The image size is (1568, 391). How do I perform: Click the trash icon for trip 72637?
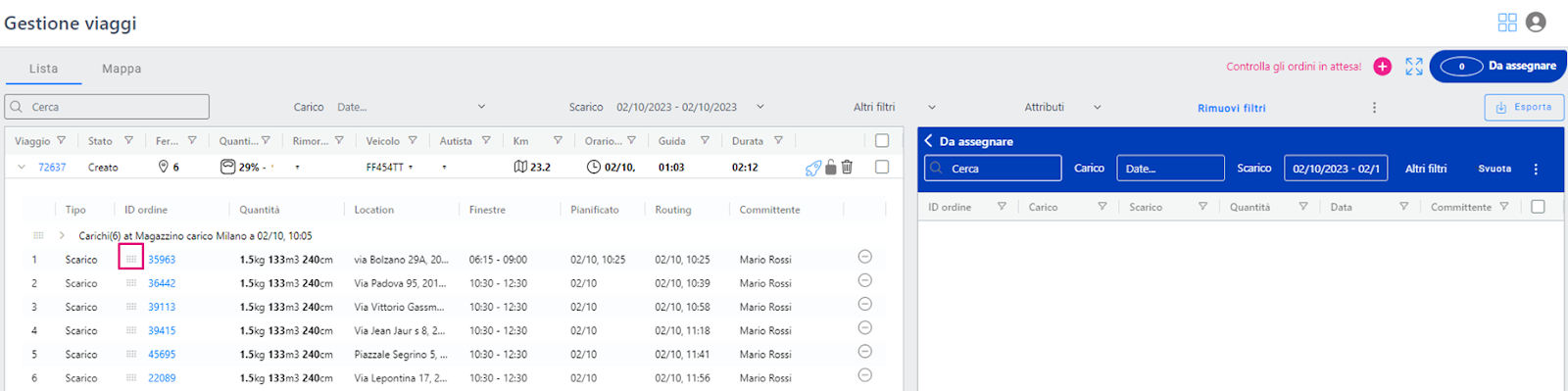[x=847, y=168]
